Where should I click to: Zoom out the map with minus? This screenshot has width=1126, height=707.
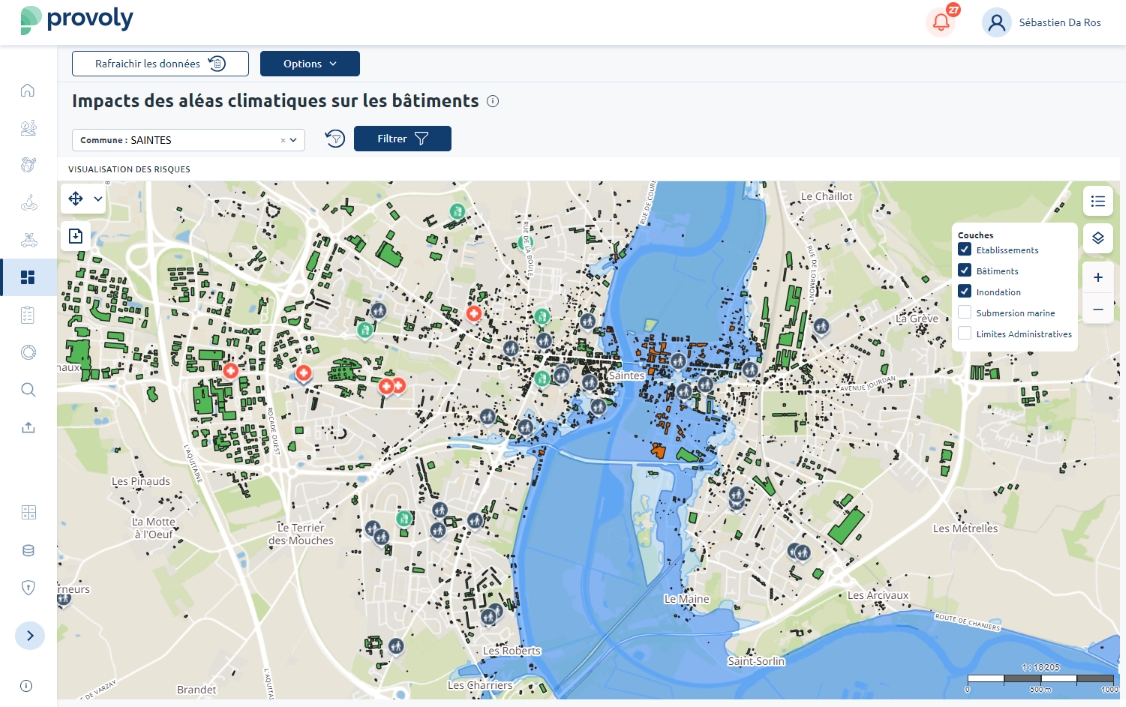pos(1098,309)
